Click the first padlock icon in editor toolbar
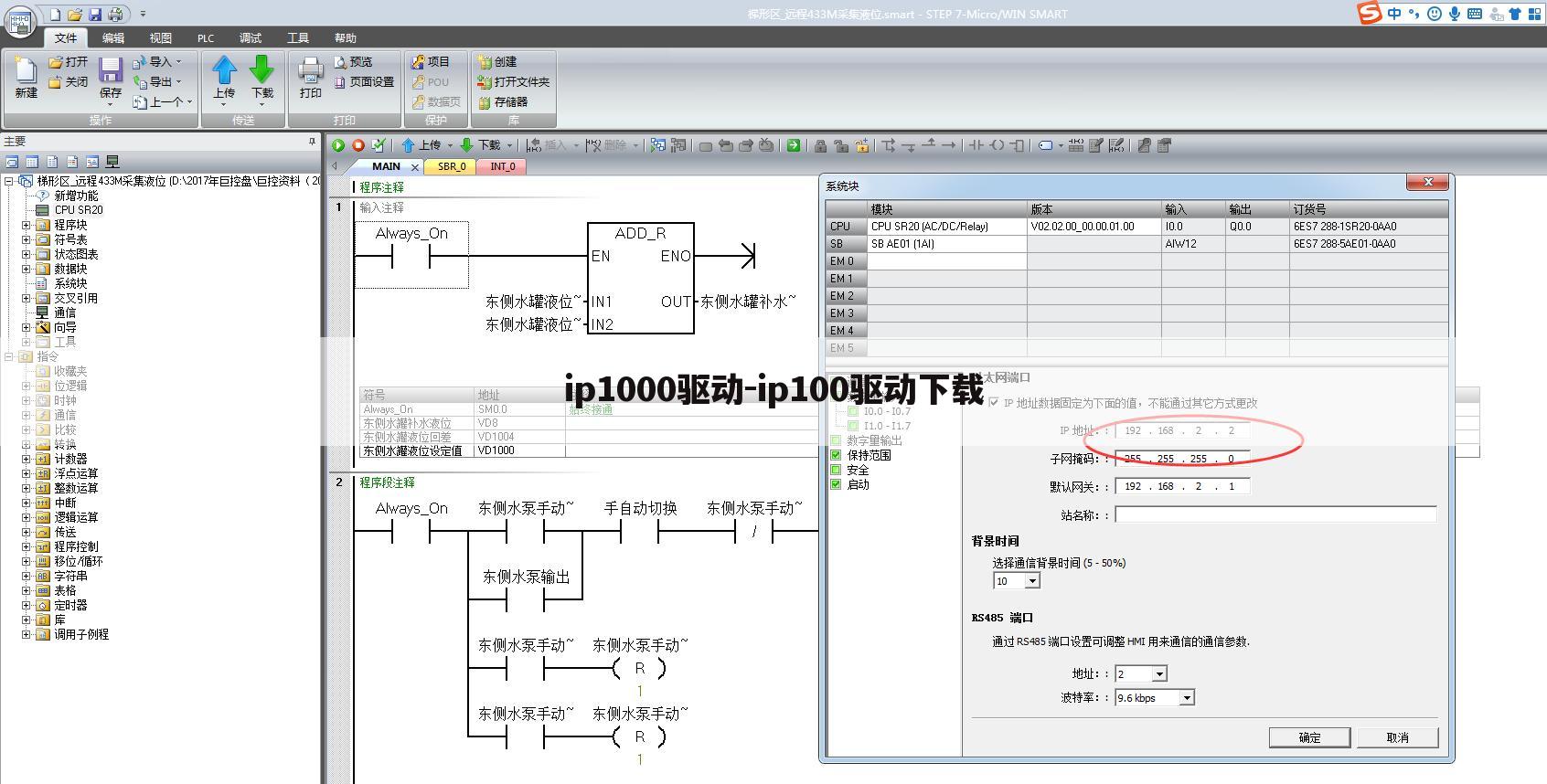 click(820, 145)
